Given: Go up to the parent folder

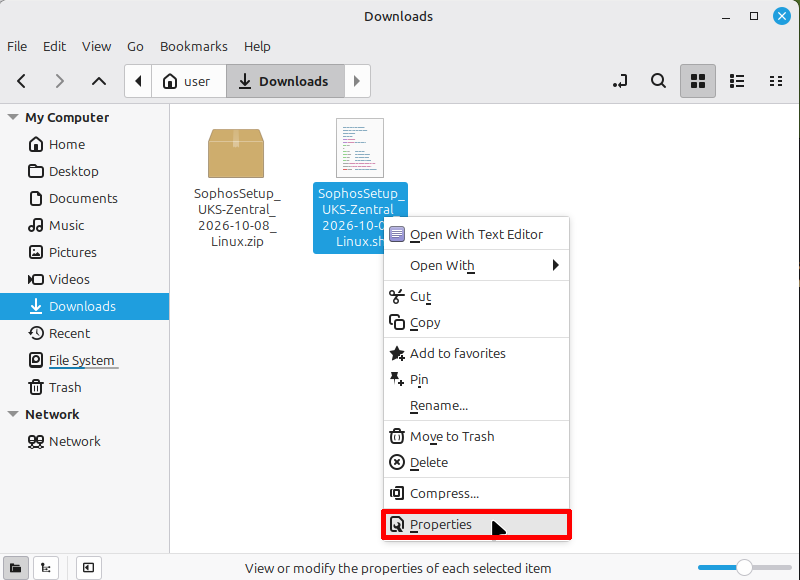Looking at the screenshot, I should (98, 81).
